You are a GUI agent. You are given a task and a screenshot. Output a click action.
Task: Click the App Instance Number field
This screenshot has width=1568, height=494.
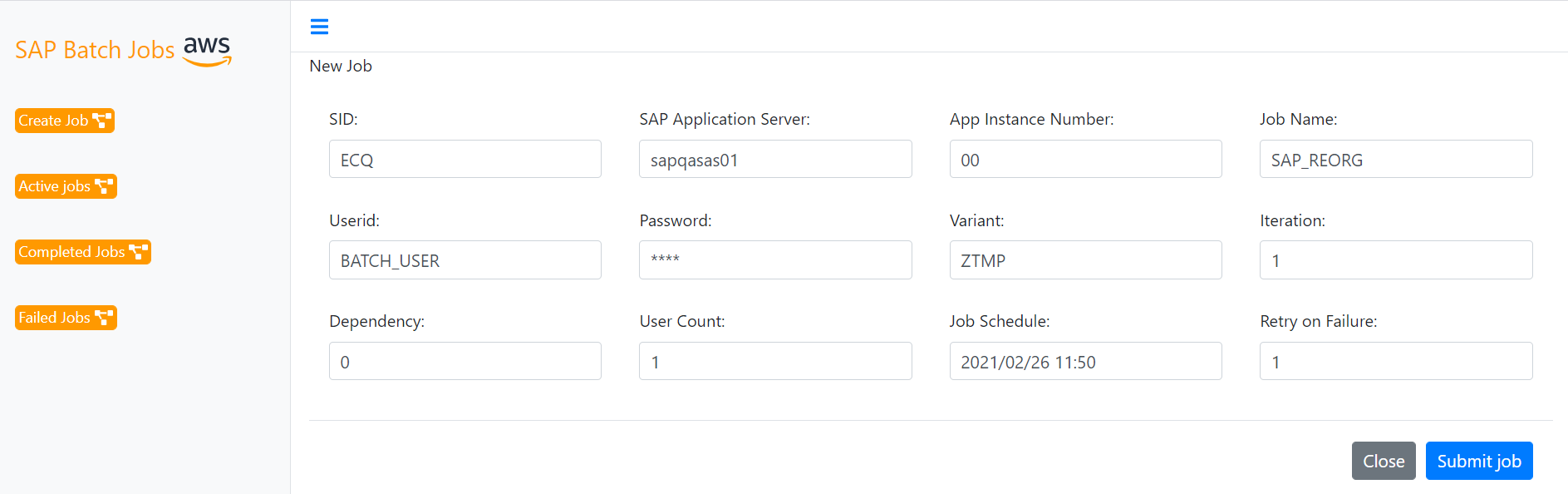(1085, 159)
